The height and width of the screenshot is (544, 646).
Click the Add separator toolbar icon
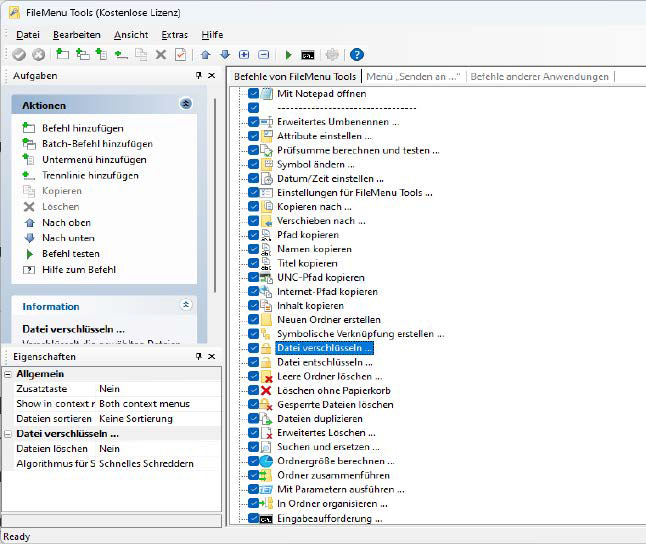click(x=121, y=54)
